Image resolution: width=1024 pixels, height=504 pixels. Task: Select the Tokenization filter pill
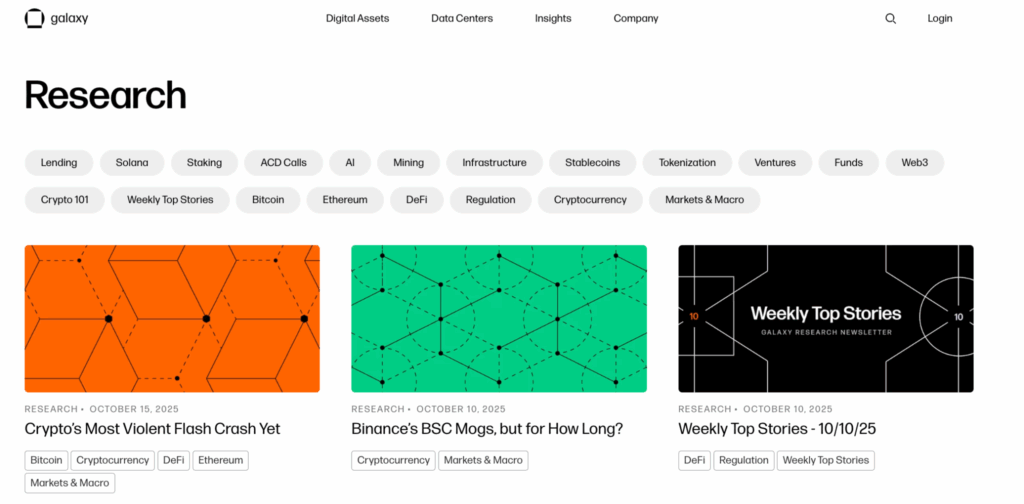687,163
